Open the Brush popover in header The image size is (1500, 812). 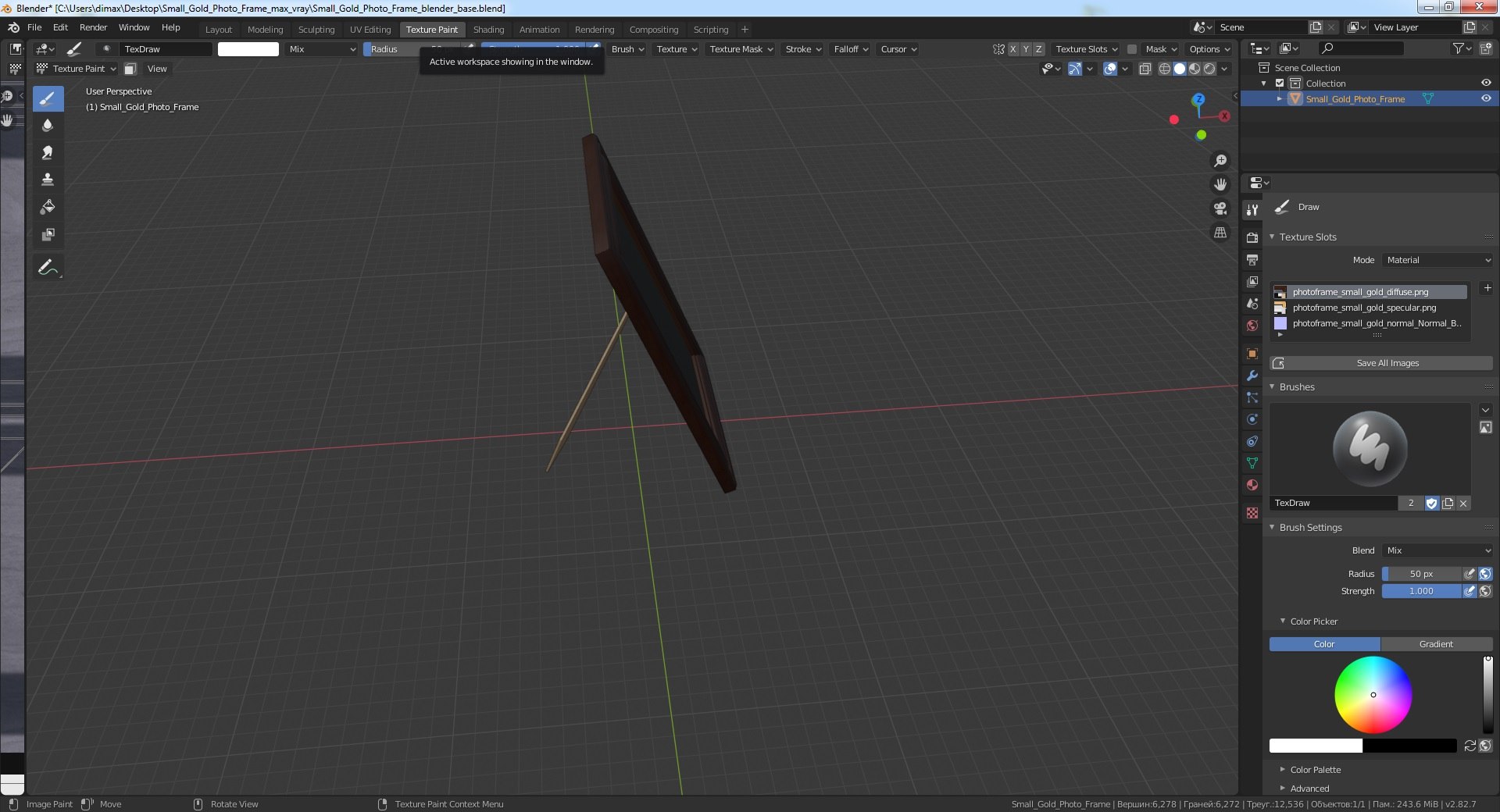pyautogui.click(x=627, y=49)
